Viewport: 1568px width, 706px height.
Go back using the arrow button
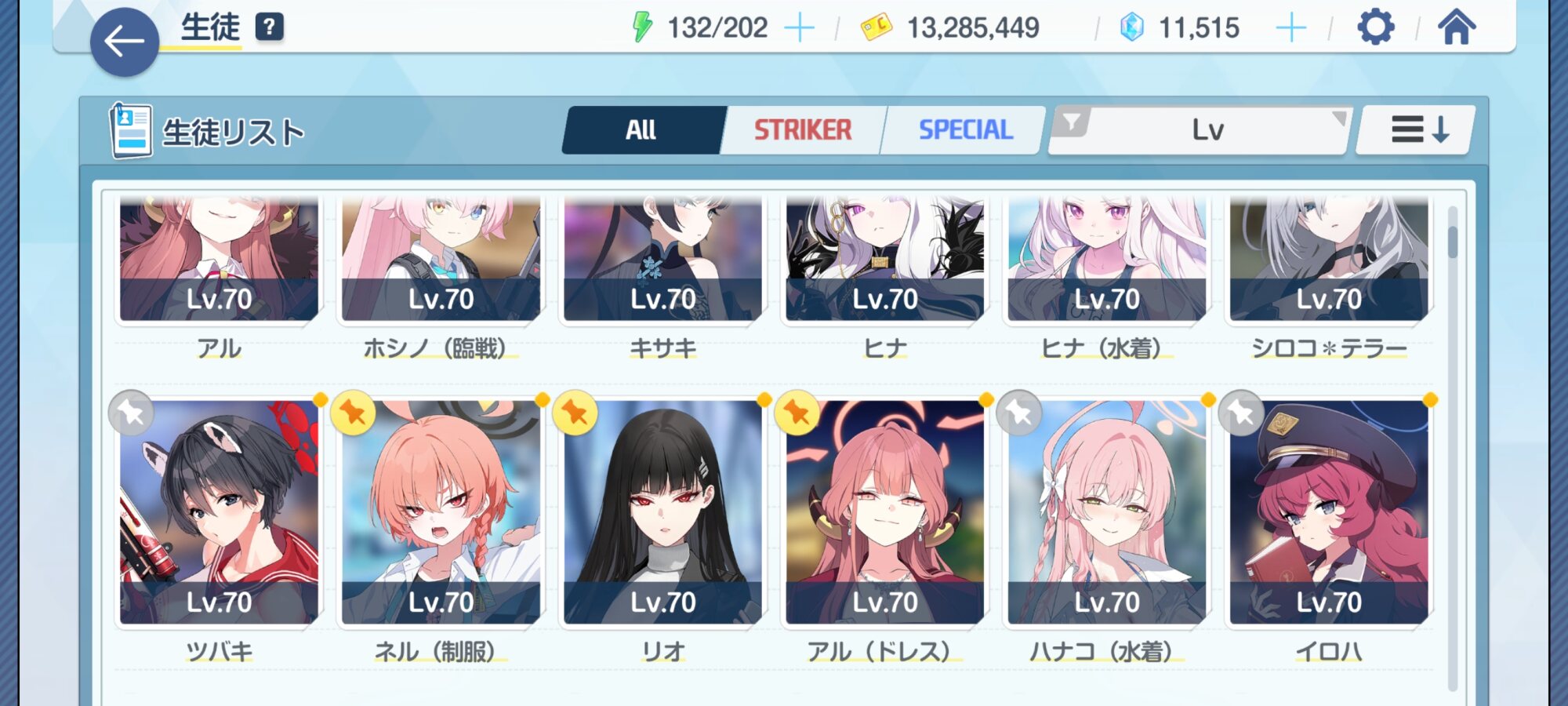pos(125,42)
